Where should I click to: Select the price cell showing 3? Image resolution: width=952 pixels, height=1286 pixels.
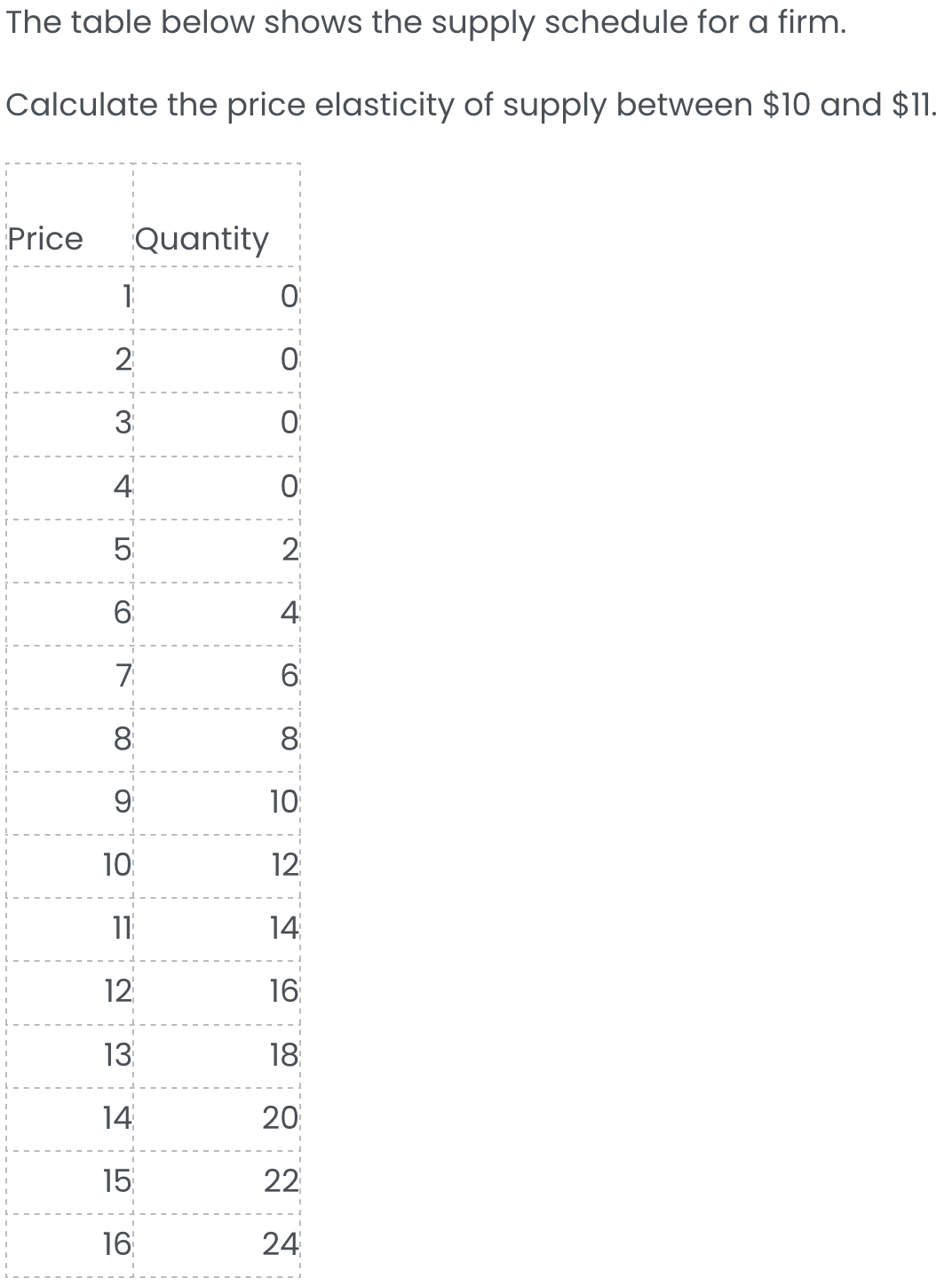(x=123, y=424)
